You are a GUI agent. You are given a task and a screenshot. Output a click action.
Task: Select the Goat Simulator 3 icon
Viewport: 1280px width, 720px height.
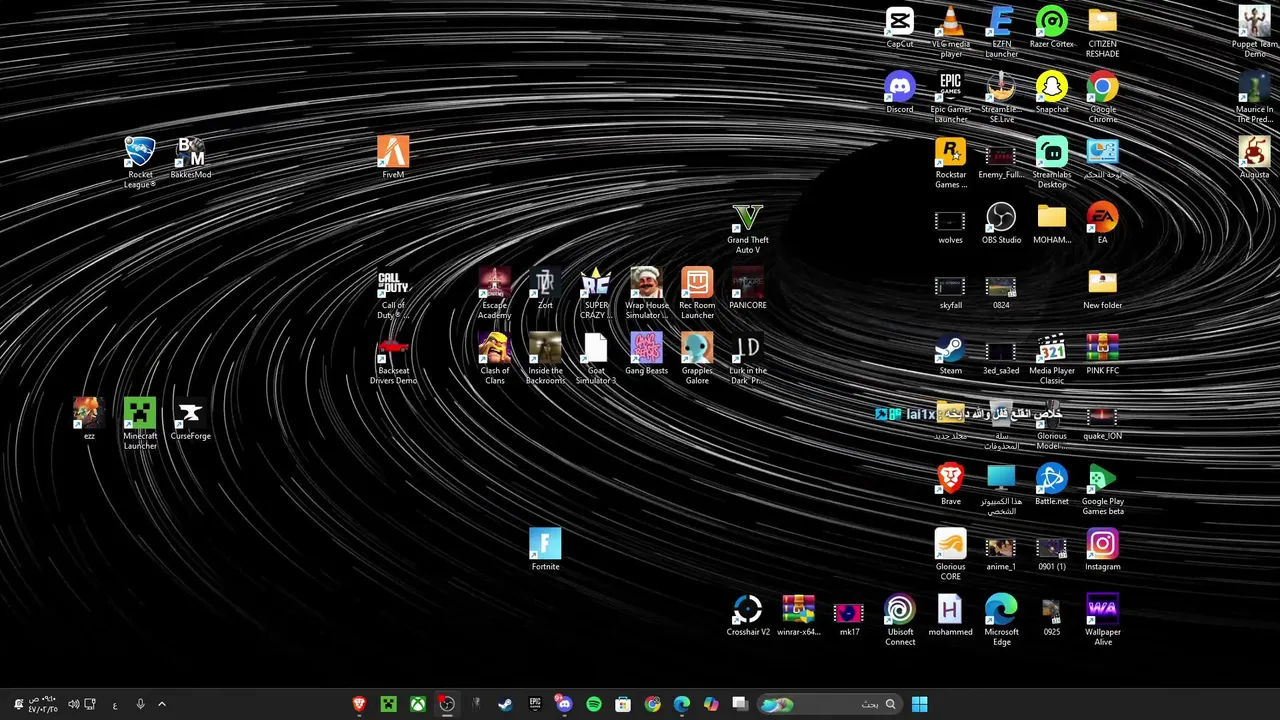(x=596, y=359)
